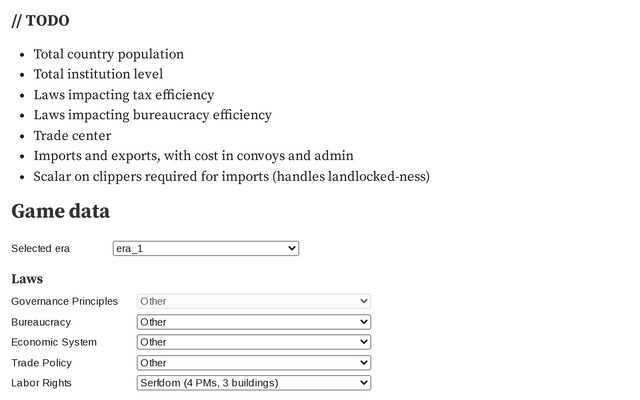Click the Laws impacting tax efficiency item
640x400 pixels.
(x=123, y=95)
